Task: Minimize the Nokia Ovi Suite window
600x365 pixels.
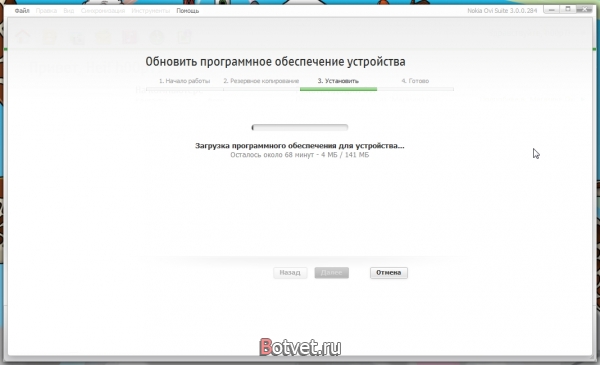Action: (x=552, y=10)
